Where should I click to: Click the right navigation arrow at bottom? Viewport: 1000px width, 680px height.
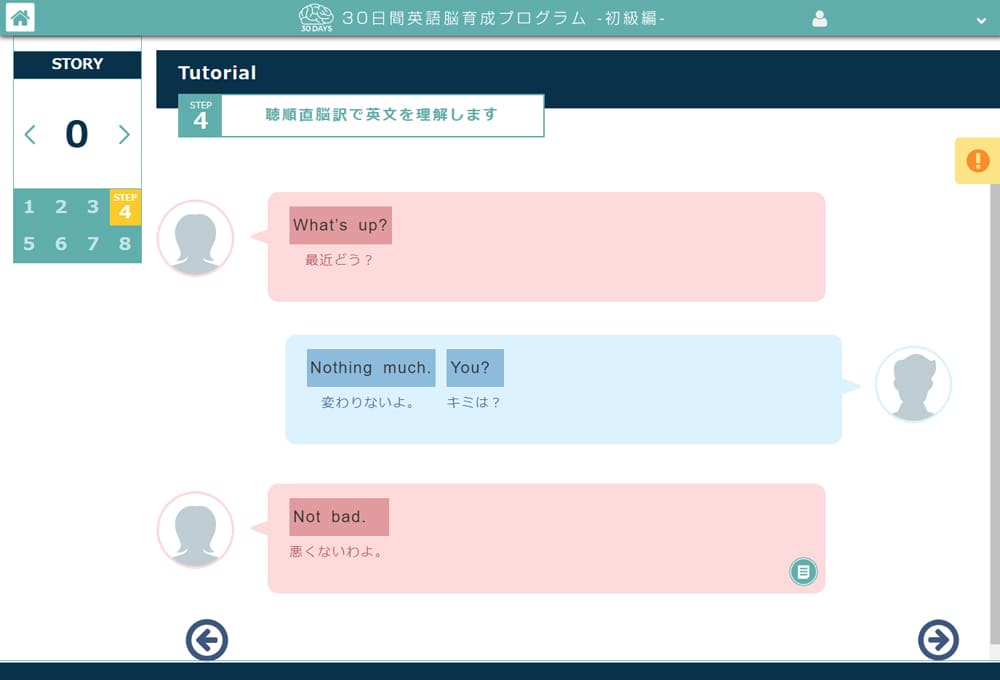pos(938,640)
